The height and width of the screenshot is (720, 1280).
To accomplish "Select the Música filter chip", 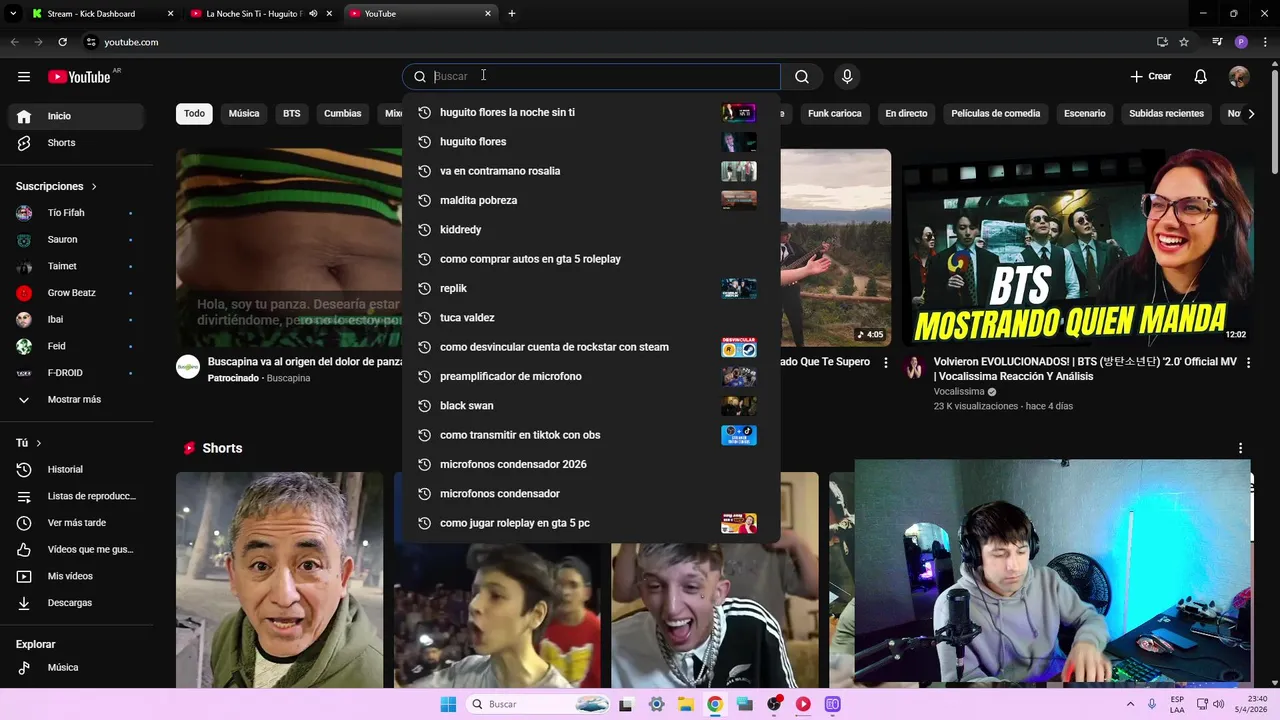I will pyautogui.click(x=244, y=114).
